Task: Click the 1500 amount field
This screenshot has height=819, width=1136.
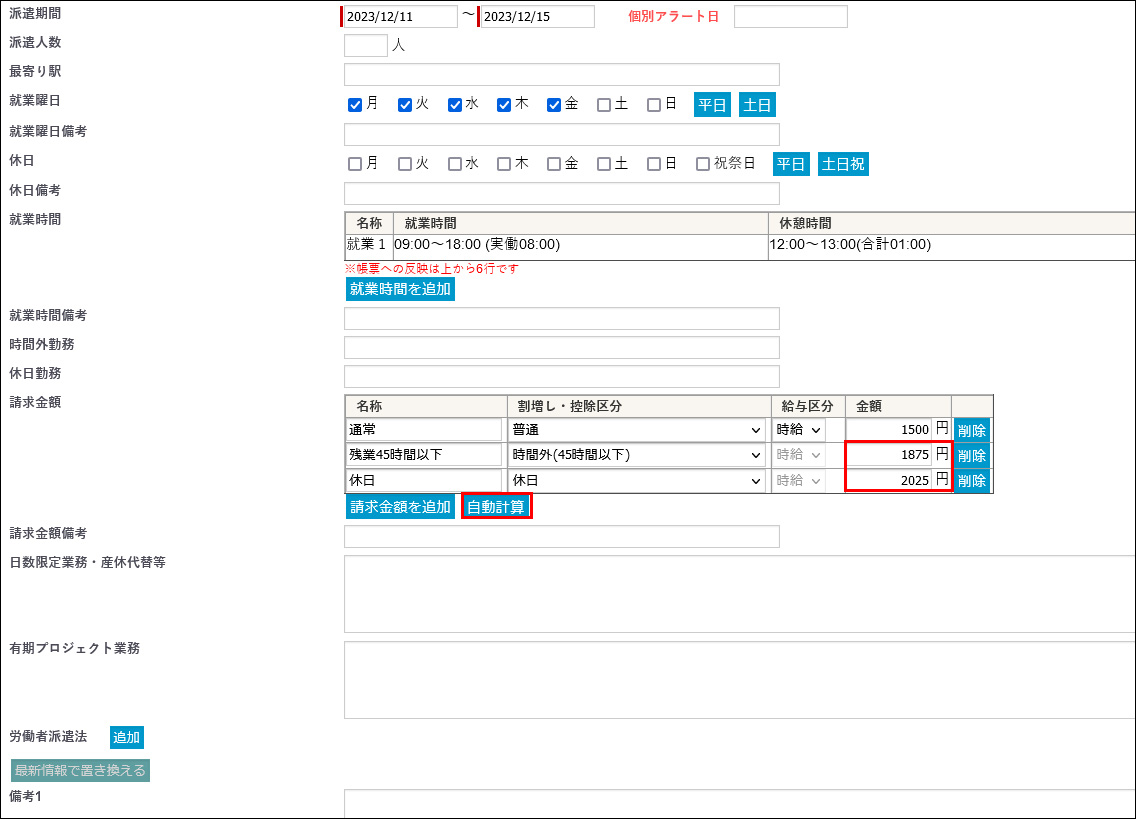Action: (x=889, y=430)
